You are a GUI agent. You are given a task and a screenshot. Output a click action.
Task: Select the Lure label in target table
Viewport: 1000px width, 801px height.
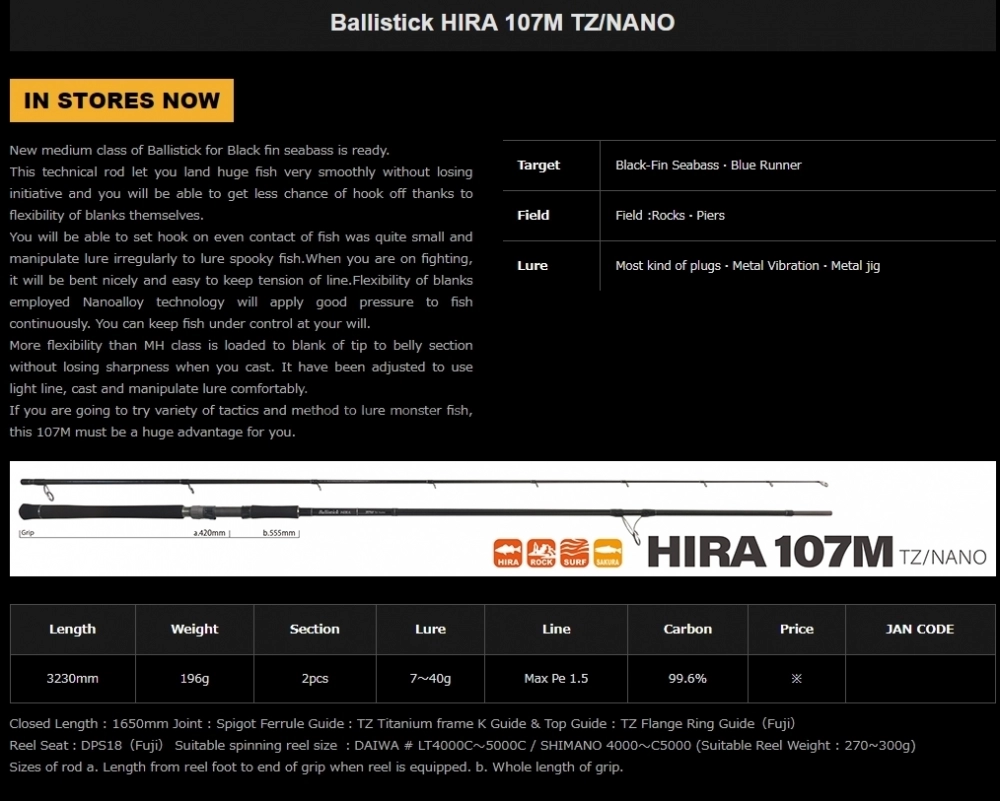tap(532, 266)
